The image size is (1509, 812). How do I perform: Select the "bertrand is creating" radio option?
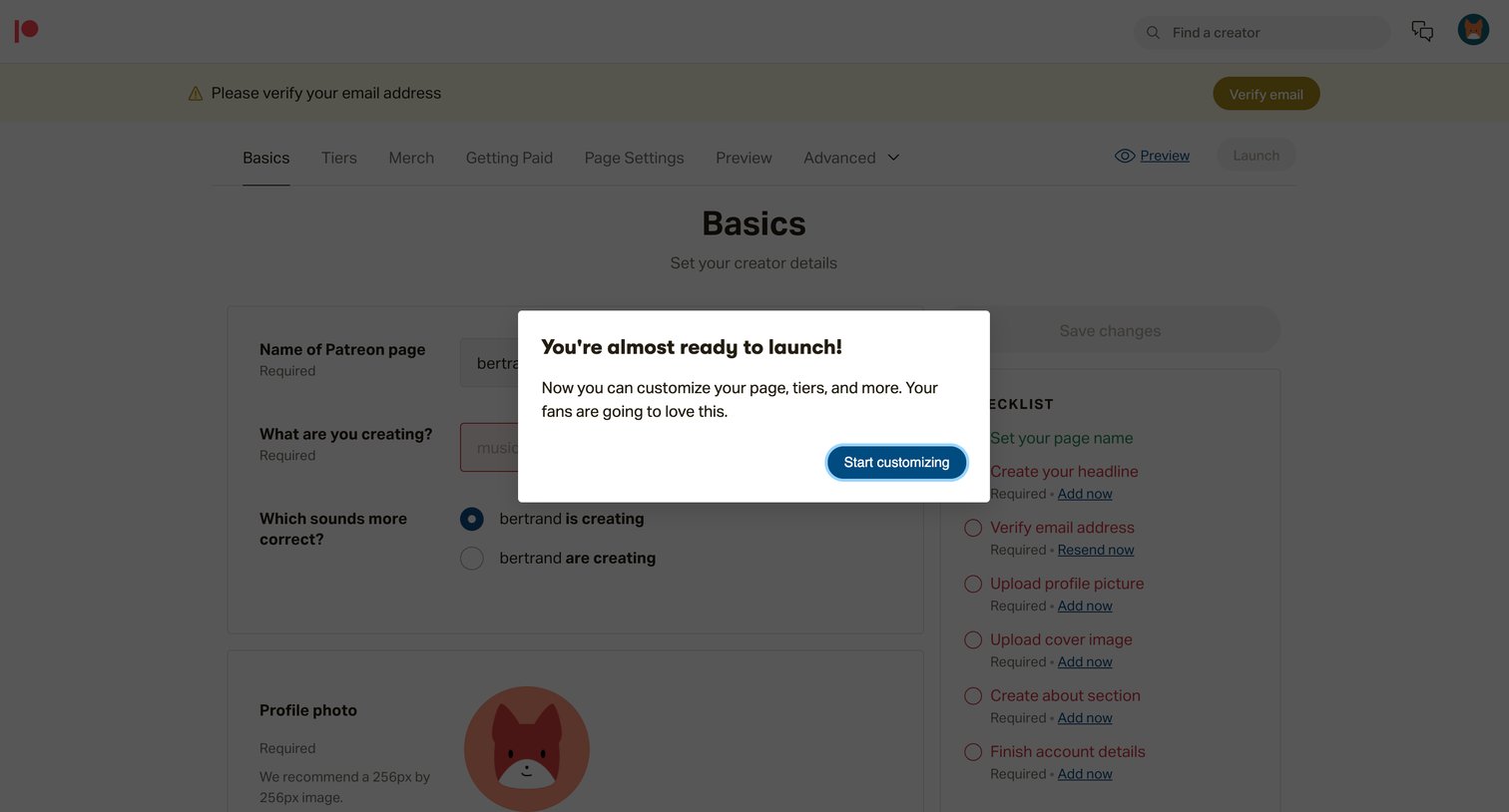point(472,519)
